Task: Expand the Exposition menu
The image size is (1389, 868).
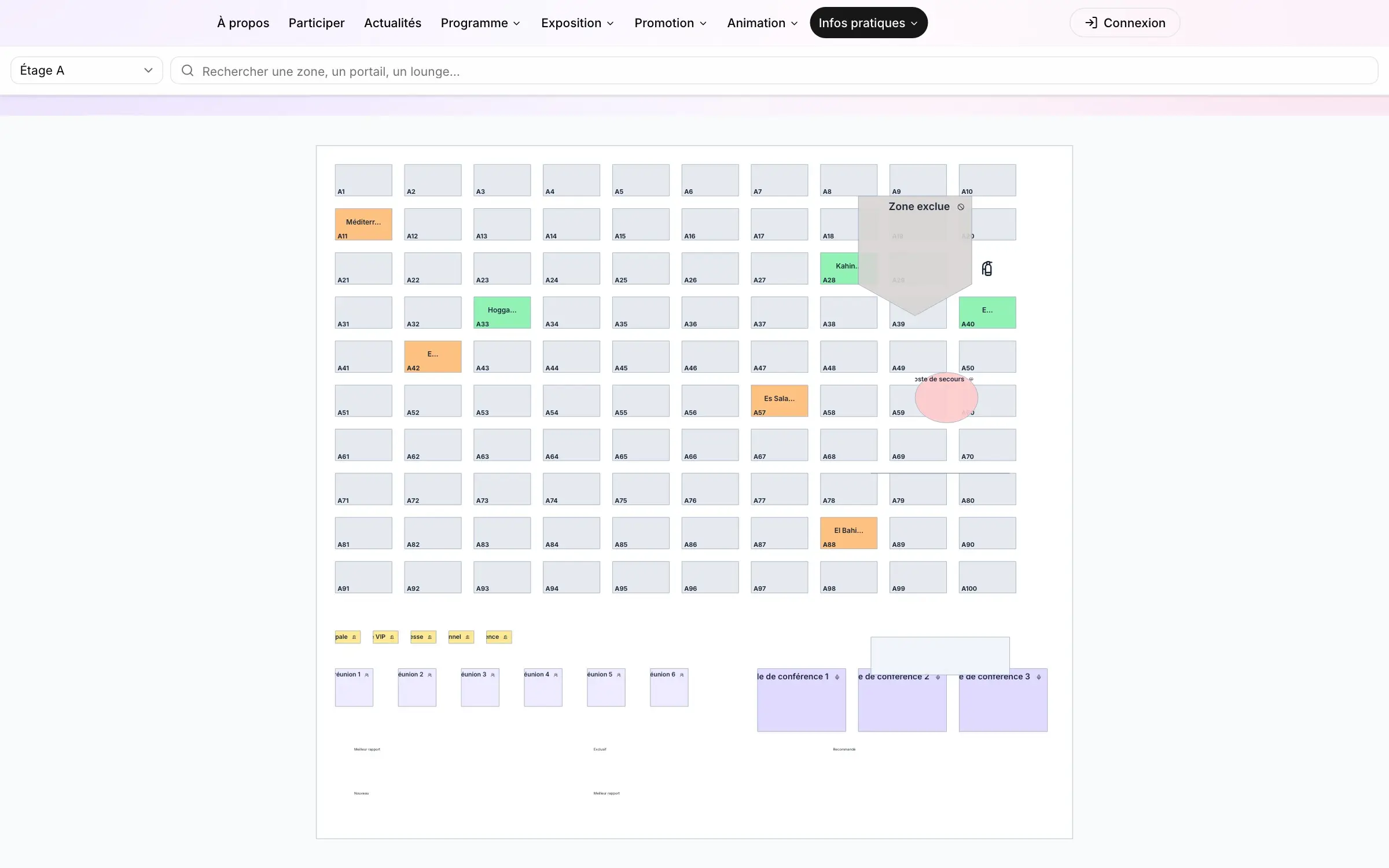Action: pos(578,23)
